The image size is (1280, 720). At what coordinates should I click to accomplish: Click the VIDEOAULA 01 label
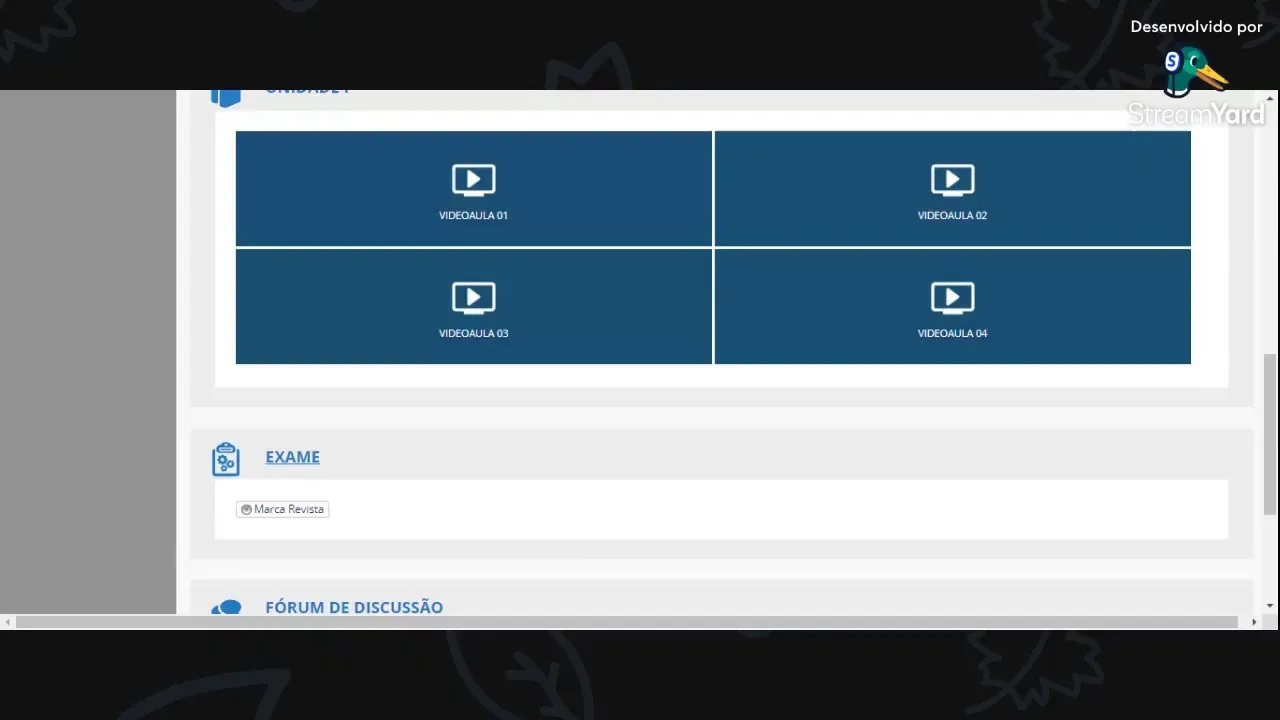(x=474, y=216)
